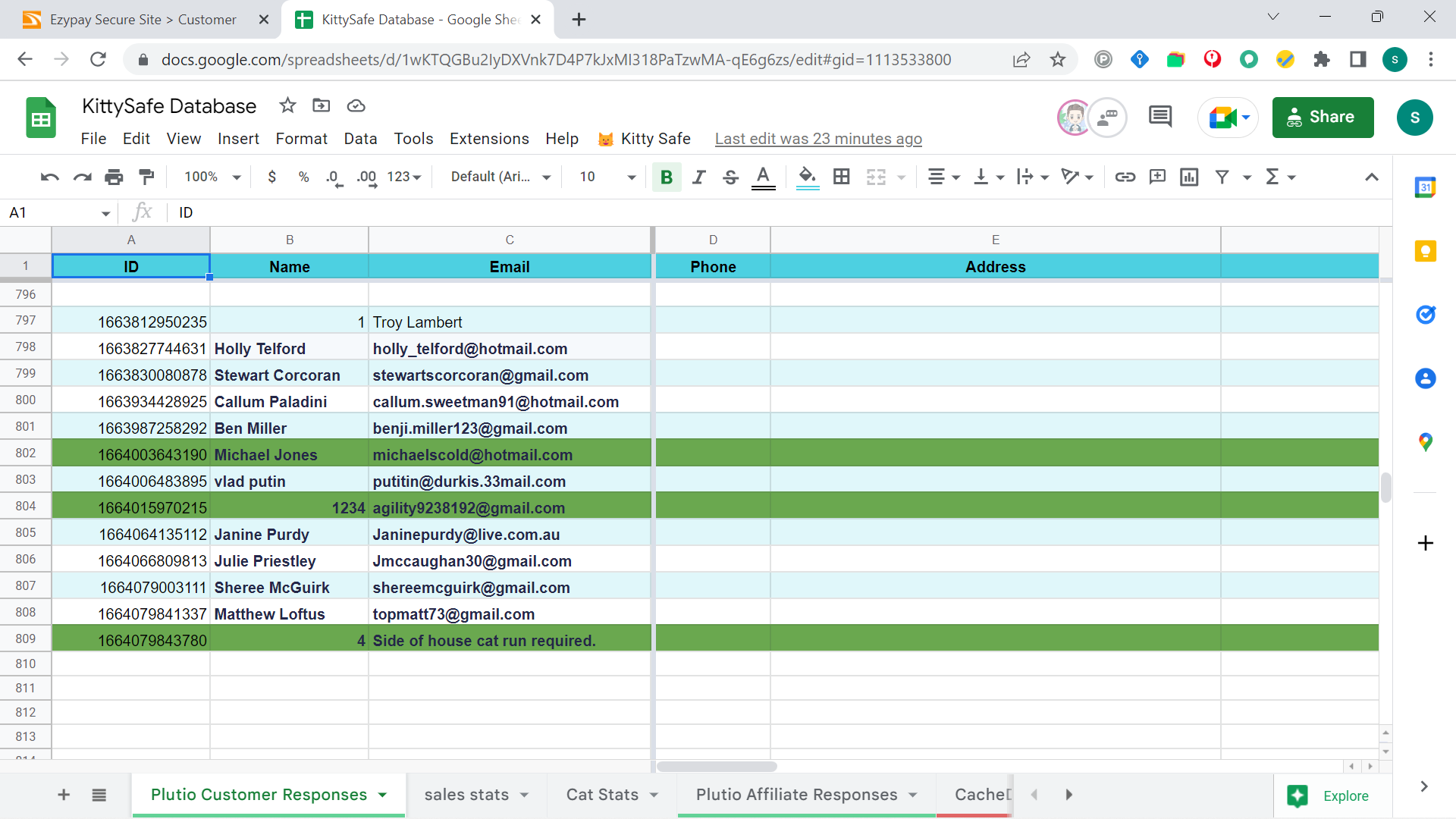Open the zoom 100% dropdown
This screenshot has width=1456, height=819.
[212, 177]
